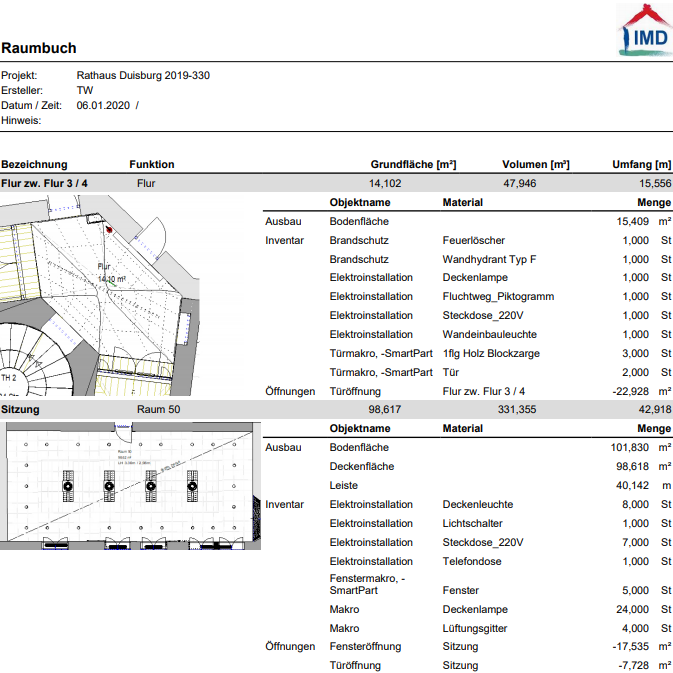The width and height of the screenshot is (673, 673).
Task: Click the project name Rathaus Duisburg 2019-330
Action: (143, 75)
